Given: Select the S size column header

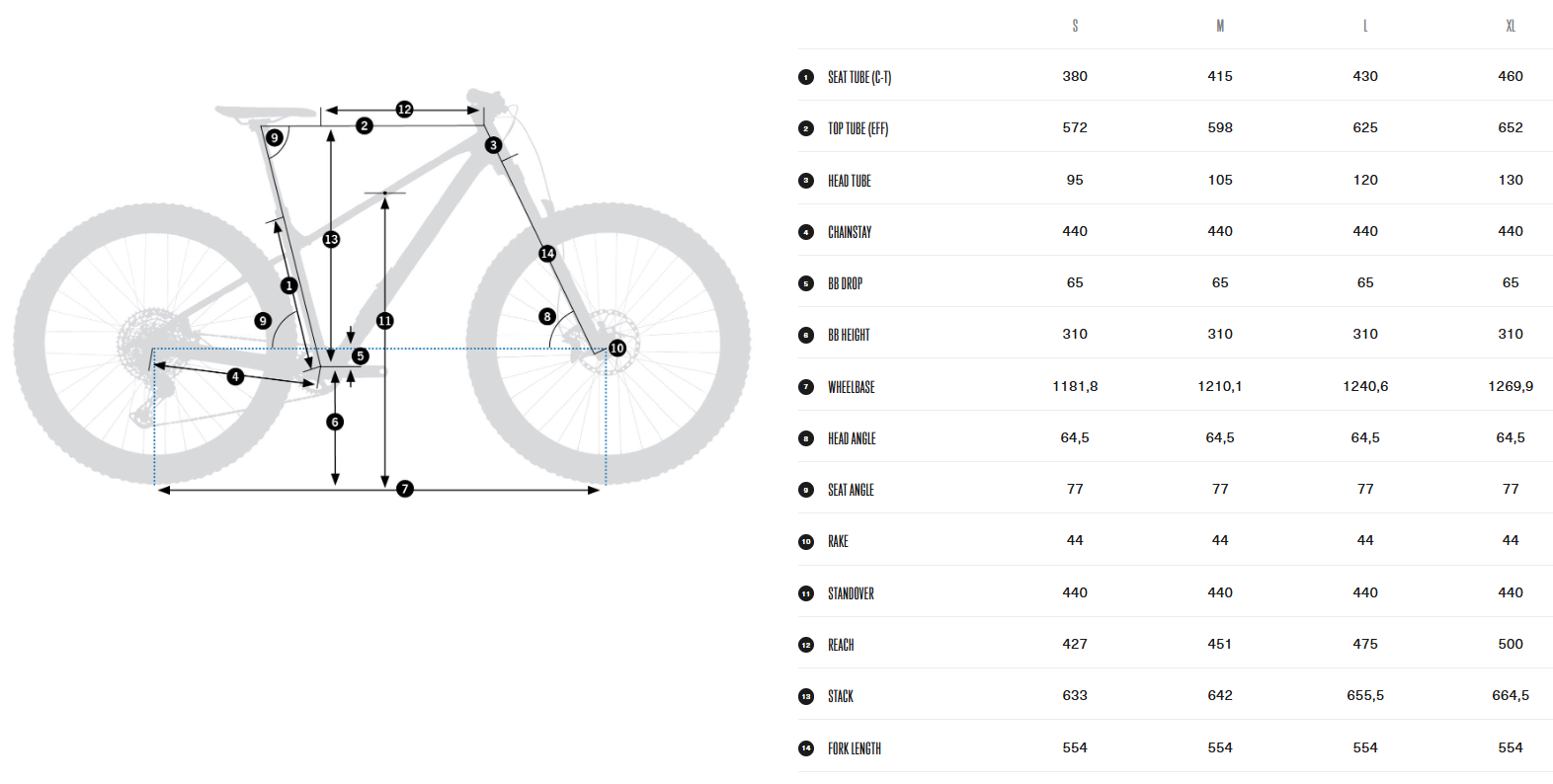Looking at the screenshot, I should 1075,26.
